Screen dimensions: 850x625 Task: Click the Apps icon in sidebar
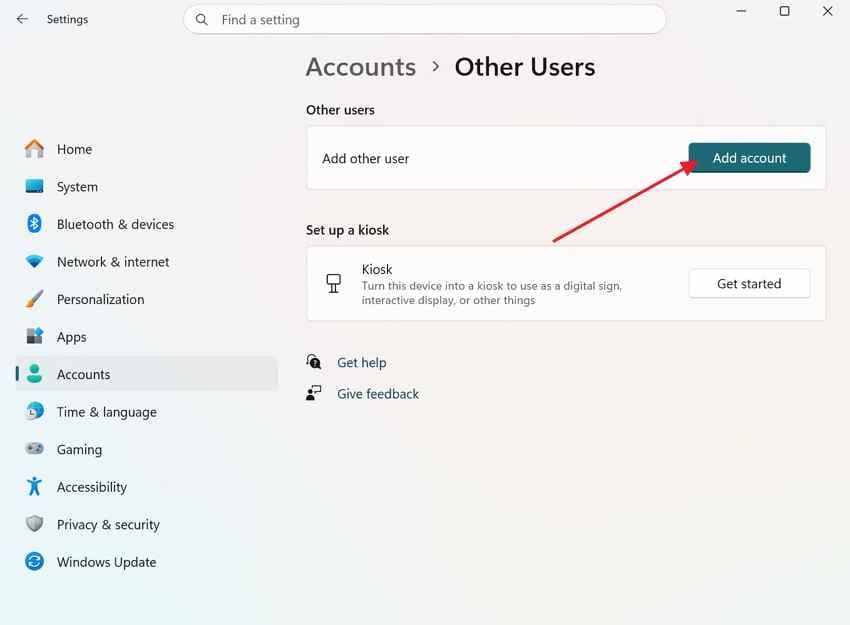(34, 336)
